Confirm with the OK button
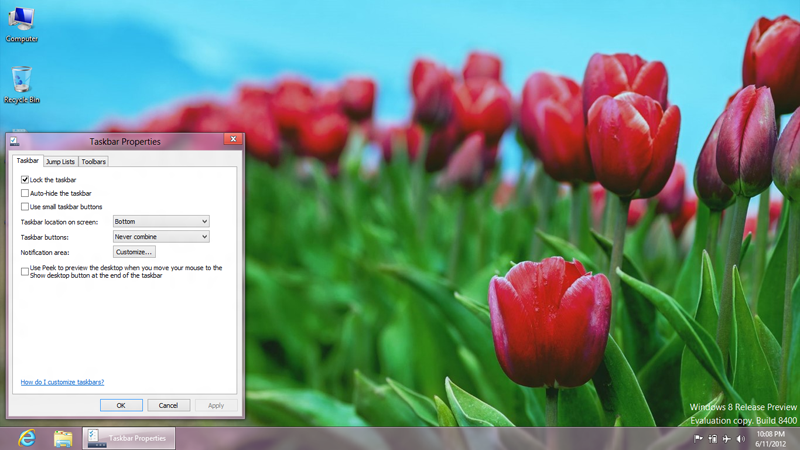Screen dimensions: 800x450 (x=121, y=406)
